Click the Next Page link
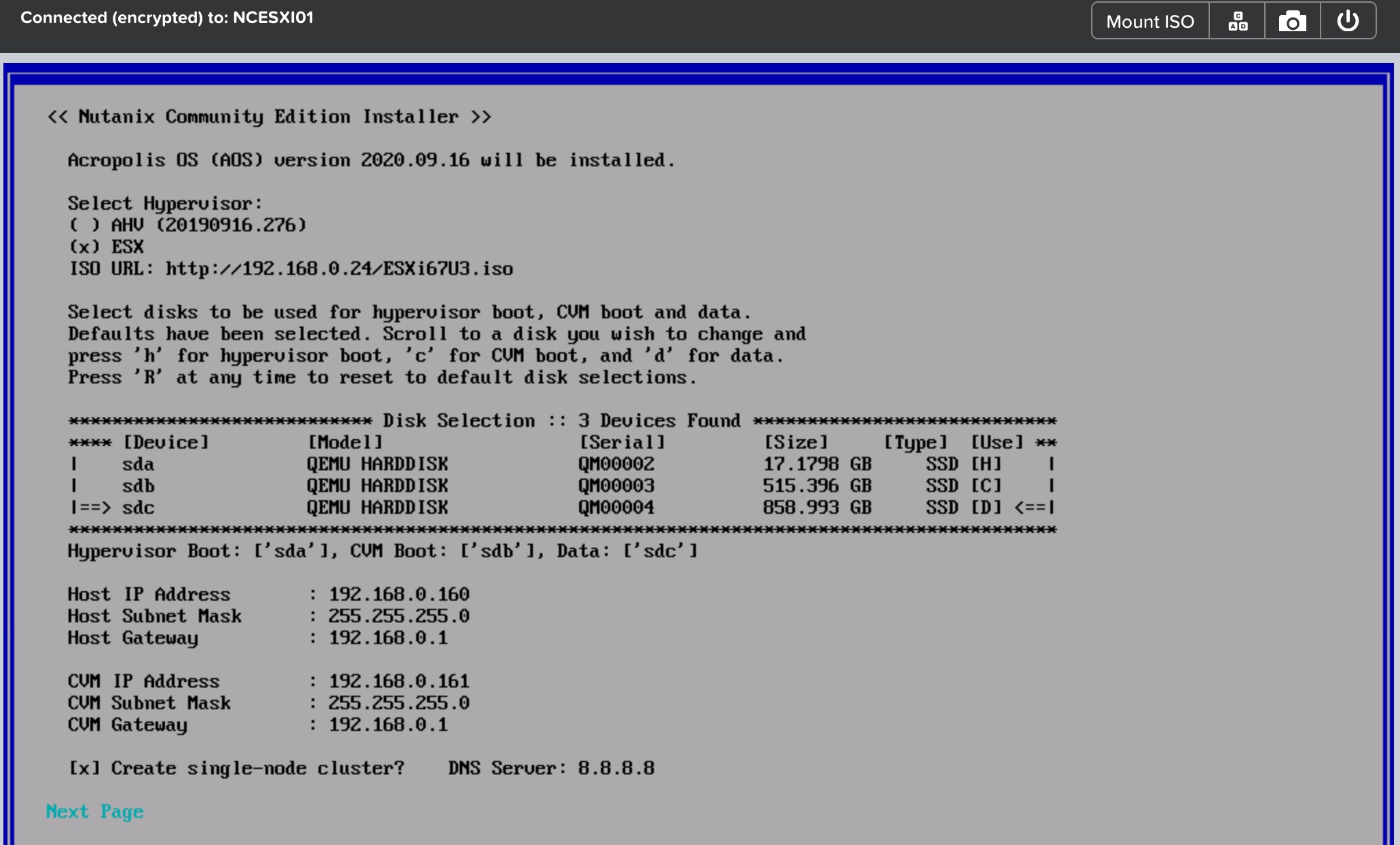1400x845 pixels. 94,811
